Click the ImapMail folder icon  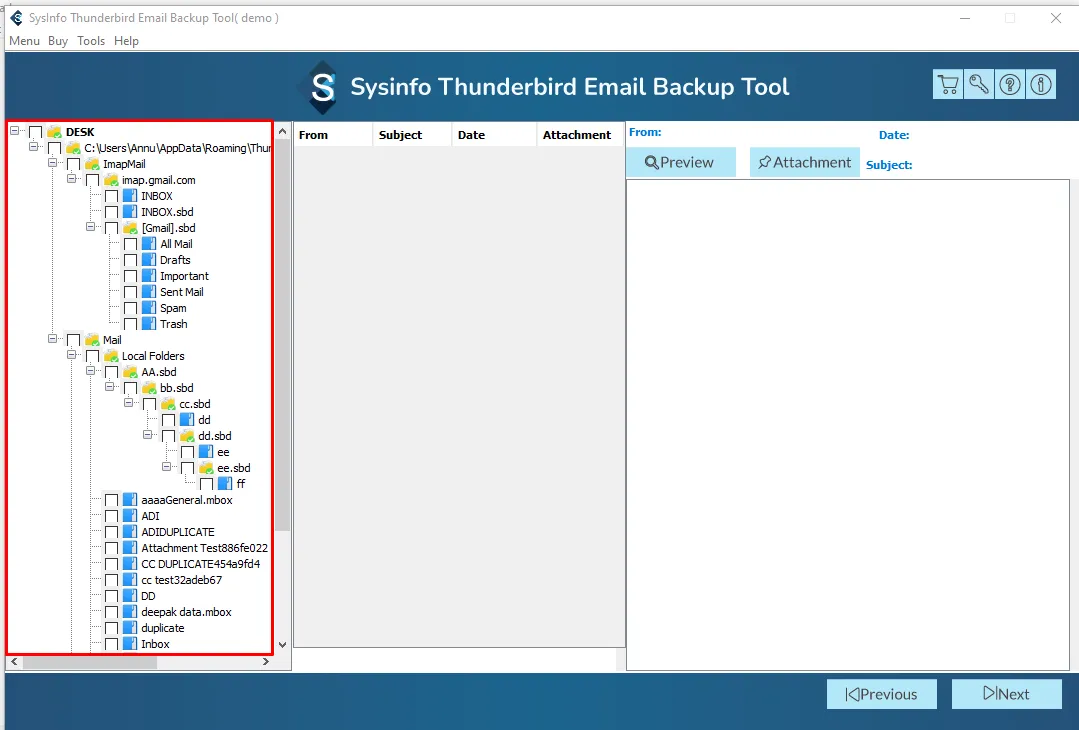(92, 164)
